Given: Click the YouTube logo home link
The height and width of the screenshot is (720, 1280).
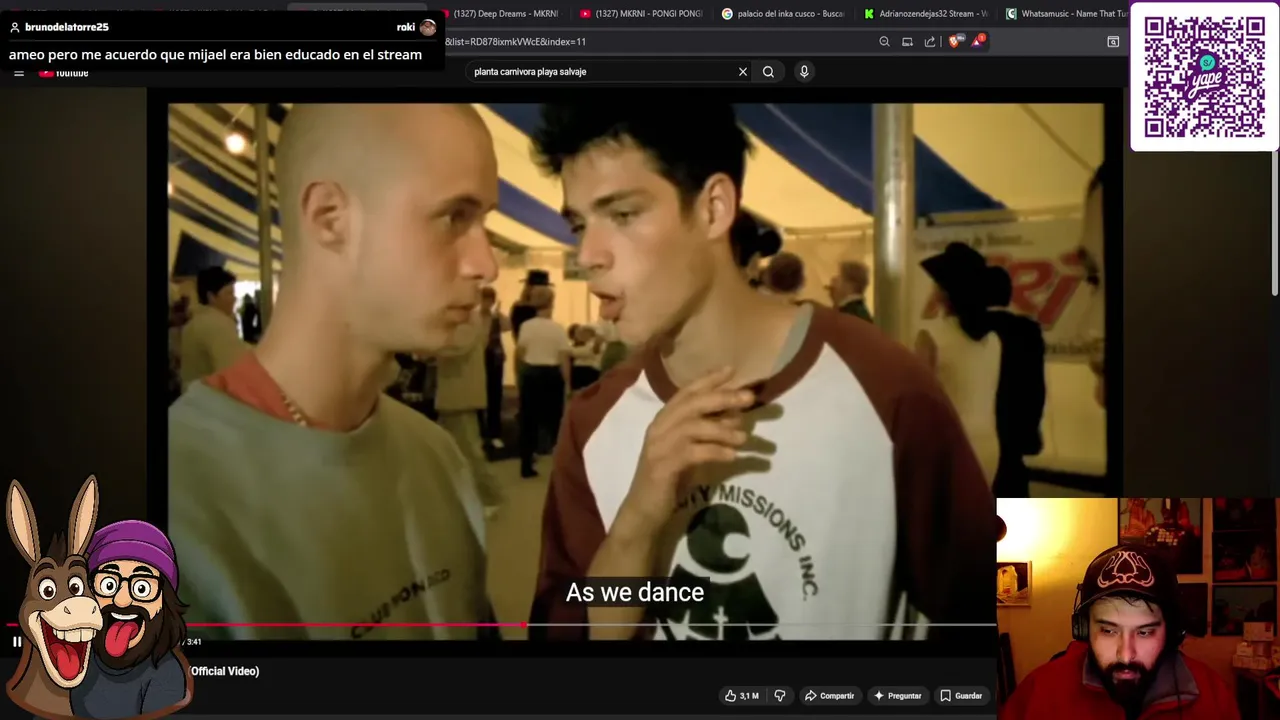Looking at the screenshot, I should coord(64,73).
